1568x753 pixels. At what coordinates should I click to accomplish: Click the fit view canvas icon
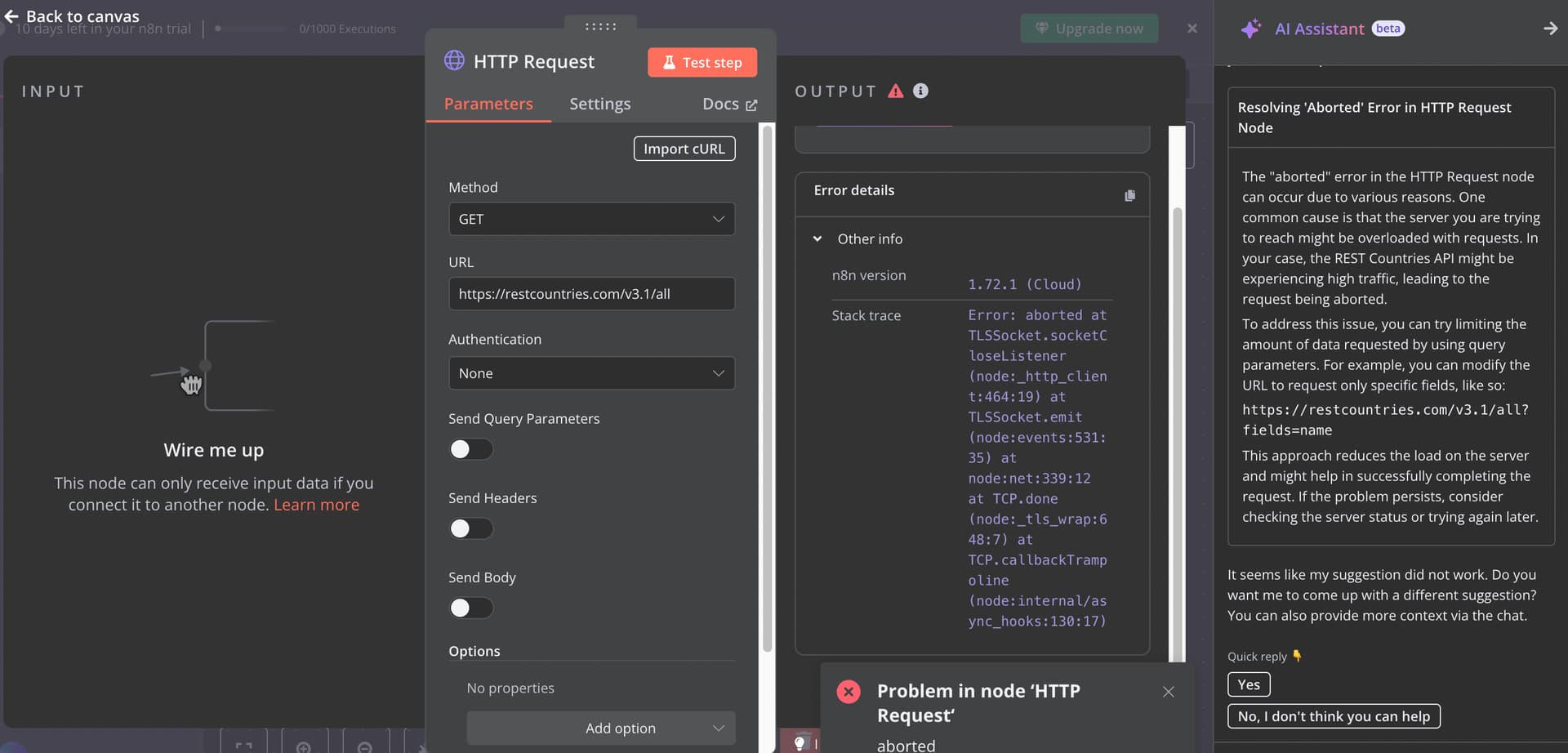243,746
